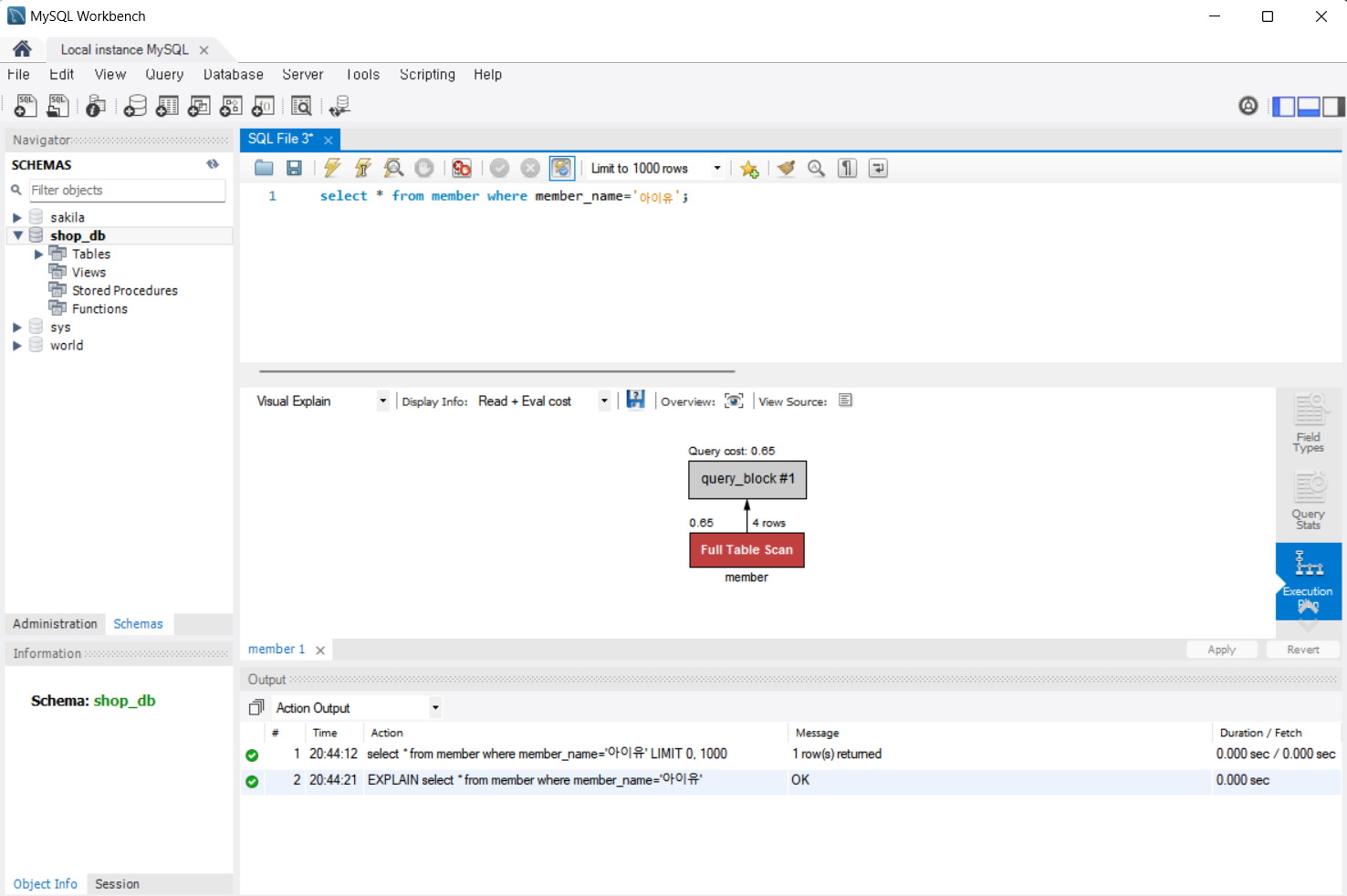1347x896 pixels.
Task: Toggle the left sidebar panel
Action: pyautogui.click(x=1283, y=106)
